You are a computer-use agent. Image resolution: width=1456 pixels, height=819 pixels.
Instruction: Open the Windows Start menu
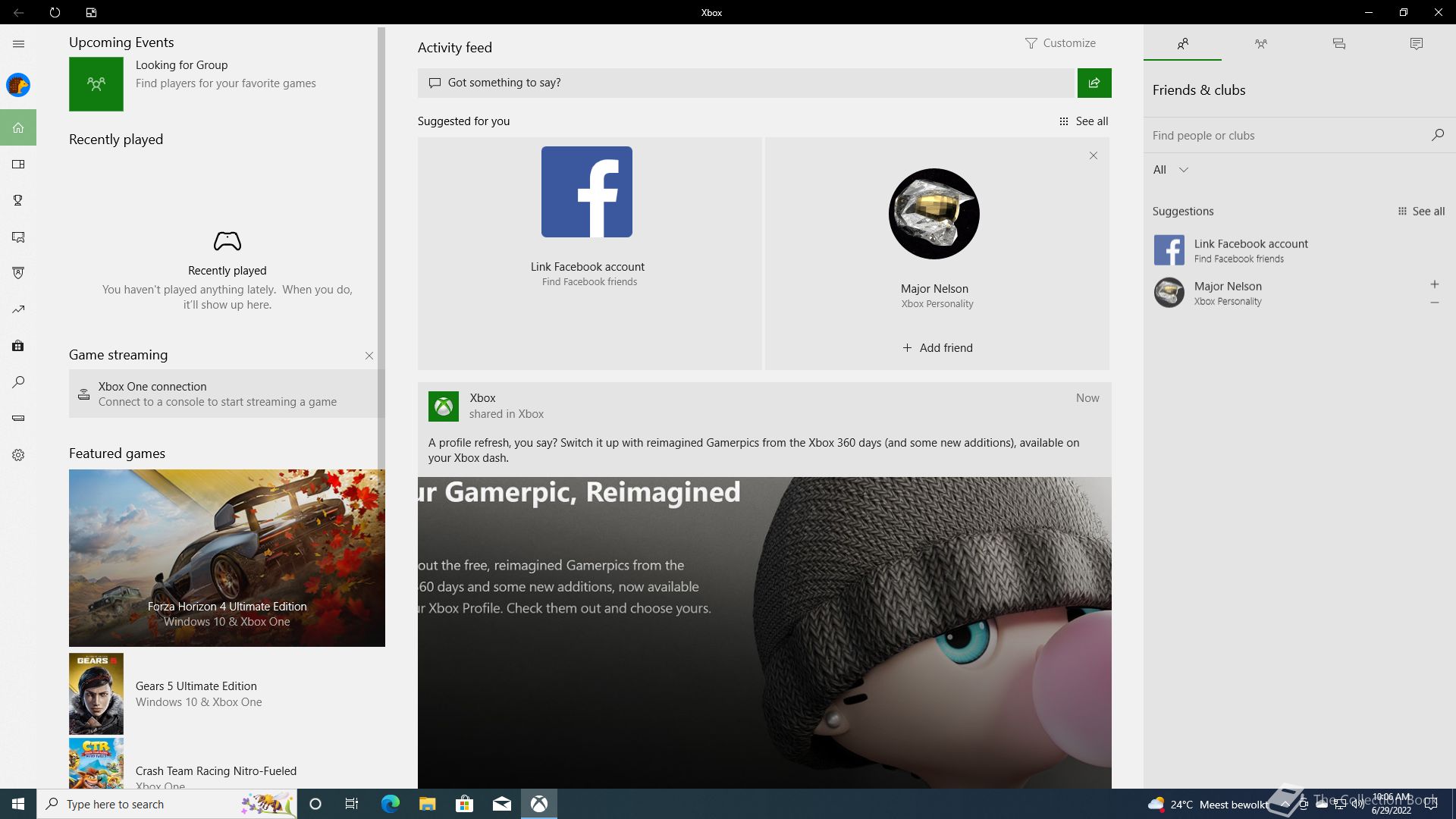tap(18, 804)
